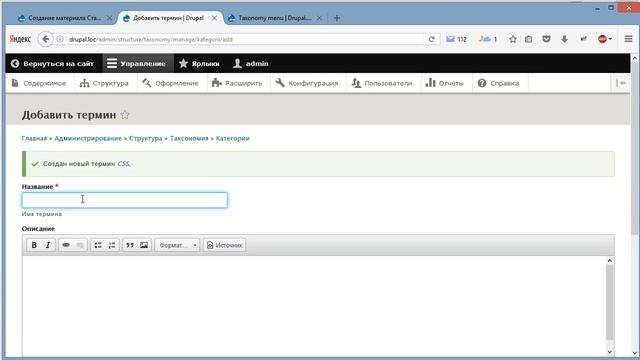Open the Adblock Plus icon menu
Image resolution: width=640 pixels, height=360 pixels.
(604, 39)
